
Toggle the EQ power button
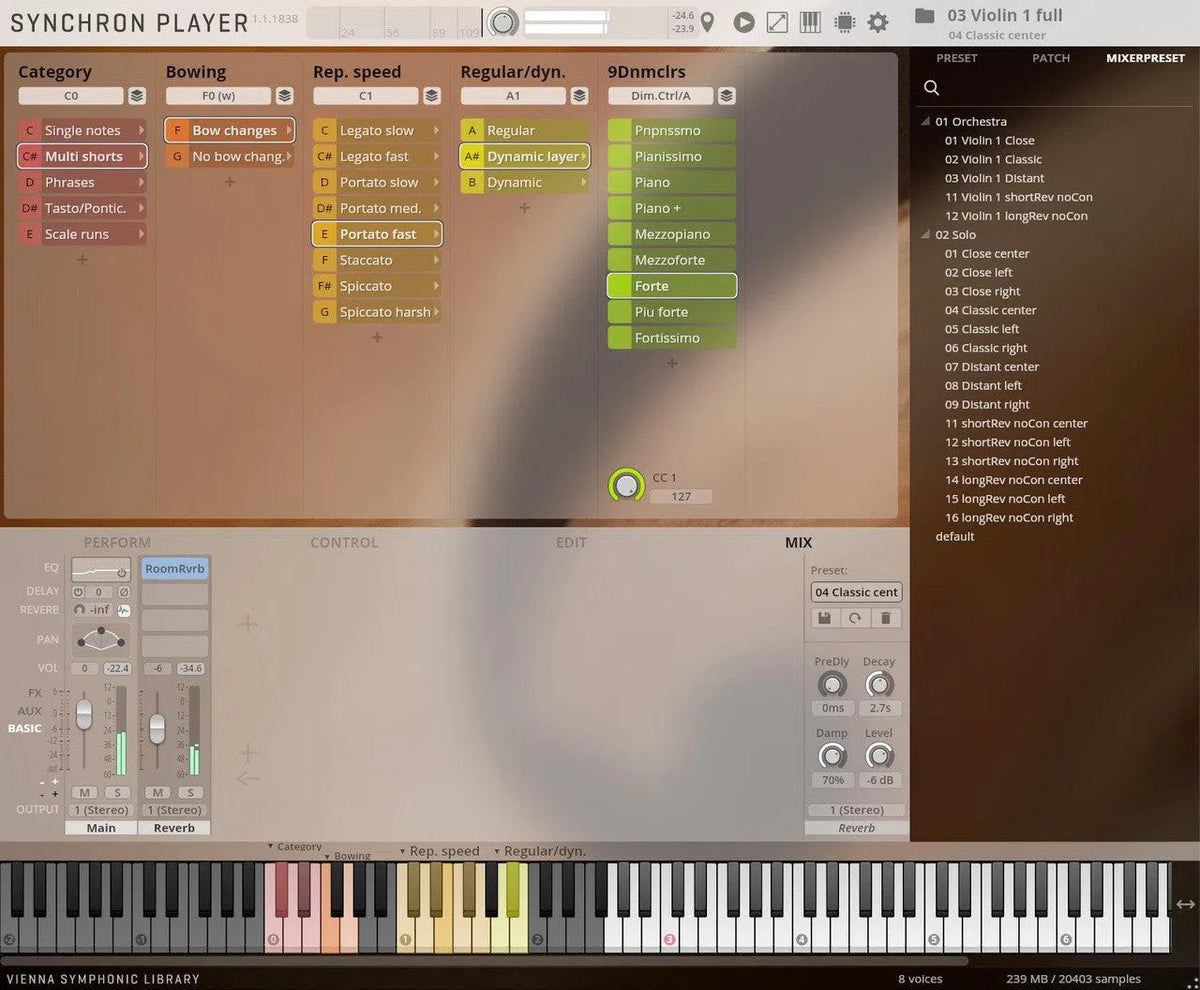tap(121, 573)
